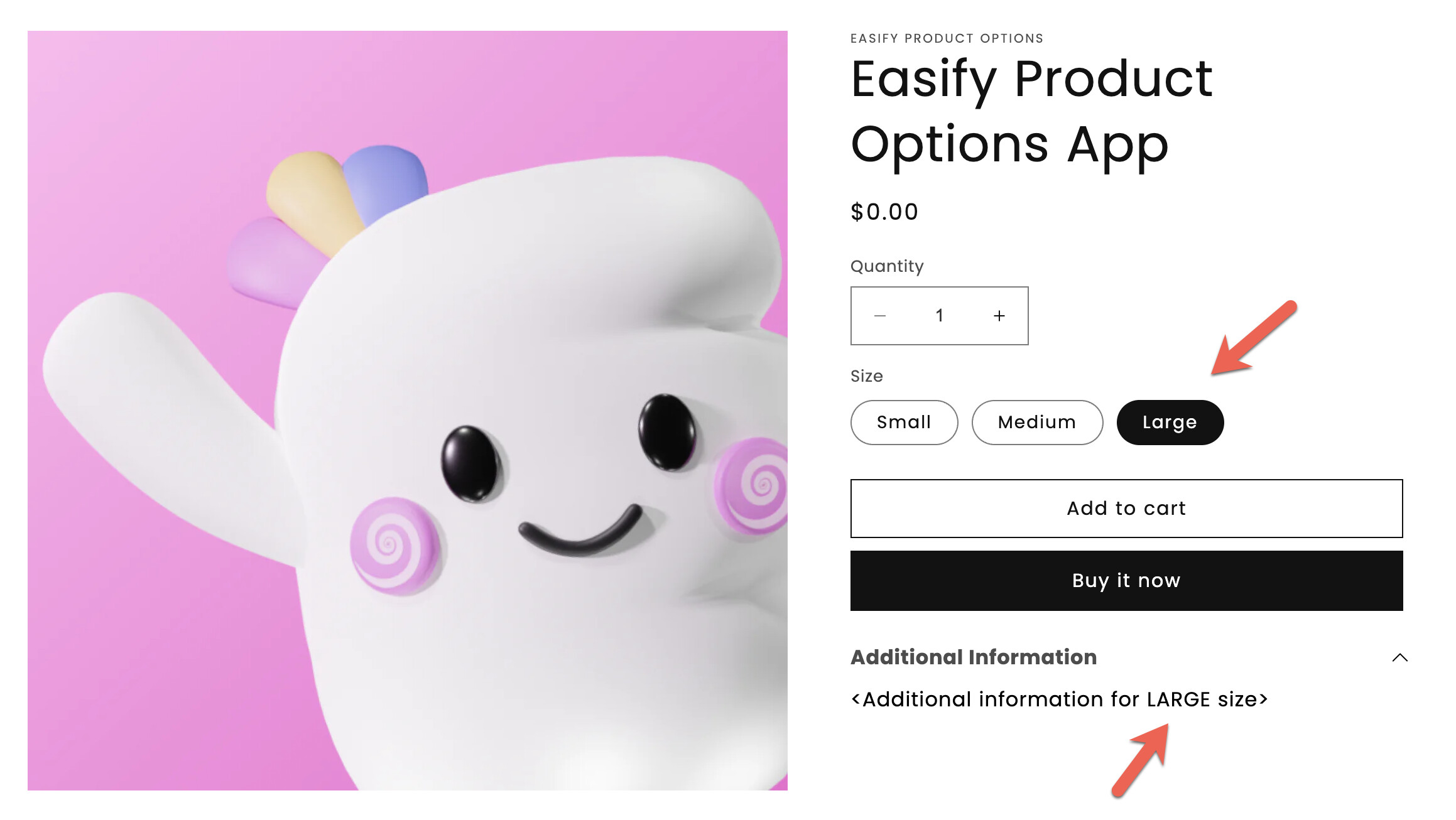Click the Easify Product Options App title
1456x820 pixels.
pos(1032,112)
